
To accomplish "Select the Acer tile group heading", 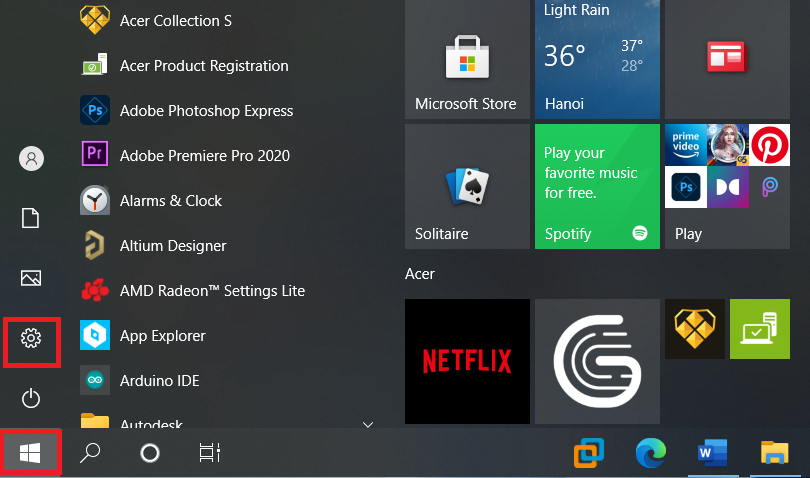I will [x=419, y=274].
